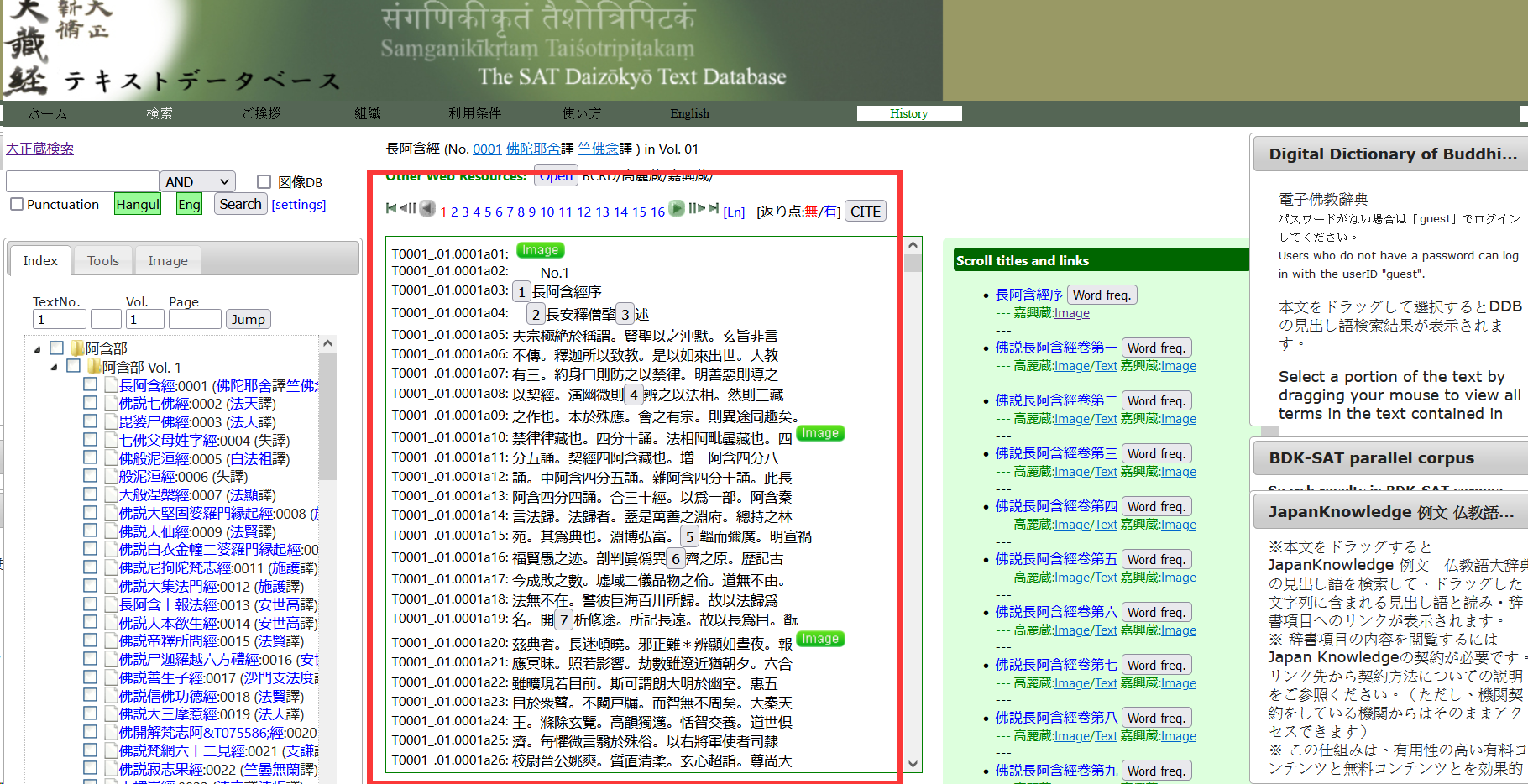
Task: Click the index tree scrollbar up arrow
Action: coord(328,343)
